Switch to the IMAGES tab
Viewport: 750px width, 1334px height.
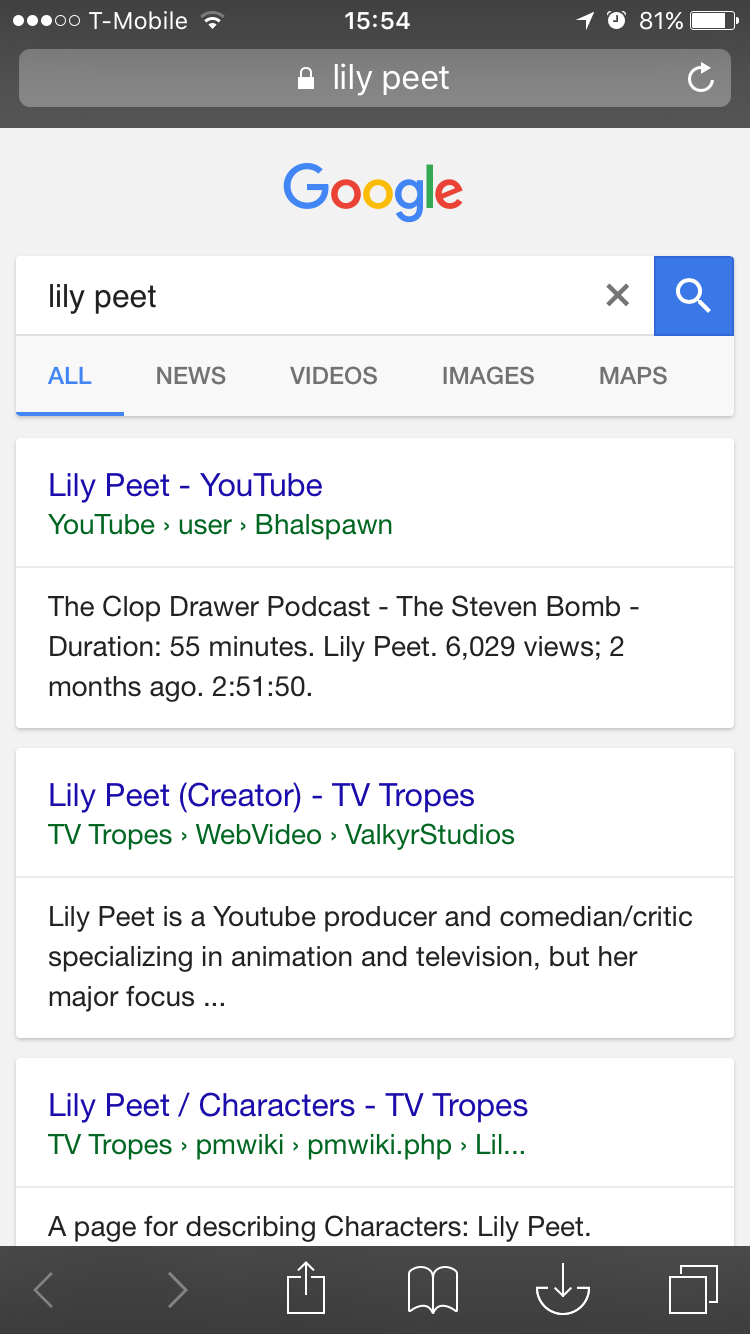coord(487,375)
